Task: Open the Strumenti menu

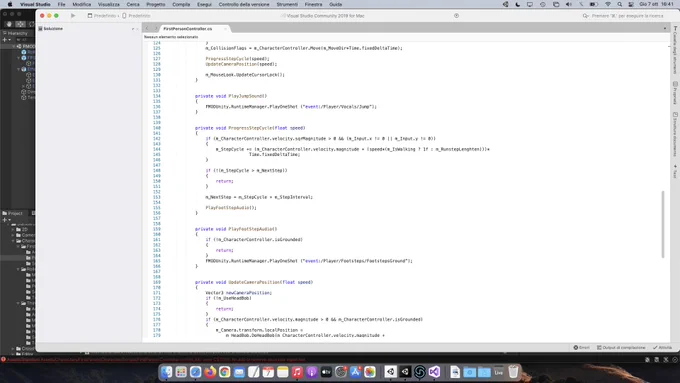Action: (x=287, y=4)
